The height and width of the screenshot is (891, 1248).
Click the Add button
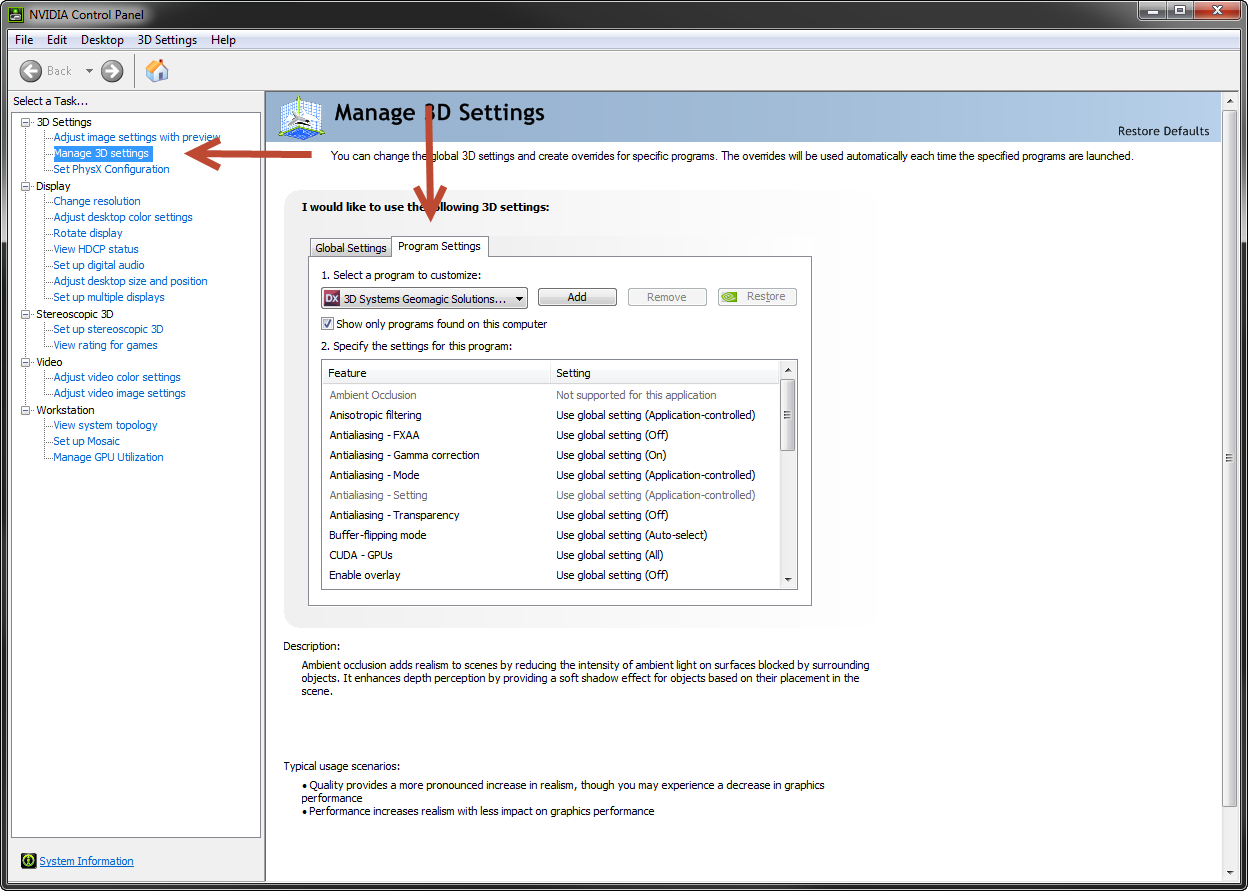[x=577, y=297]
